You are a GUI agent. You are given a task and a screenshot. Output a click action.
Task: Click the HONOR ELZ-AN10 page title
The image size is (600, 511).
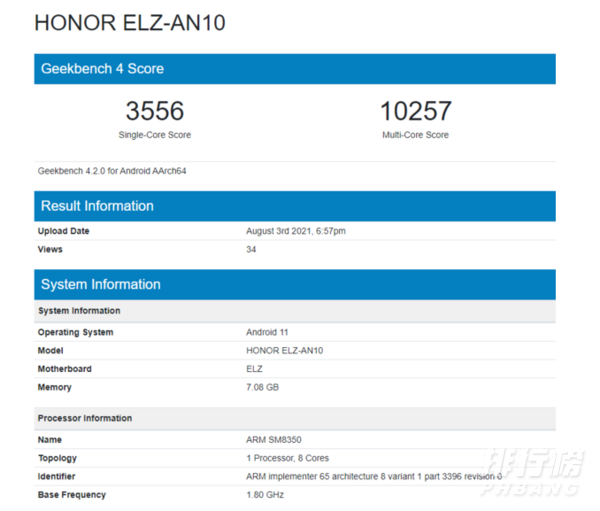click(130, 23)
